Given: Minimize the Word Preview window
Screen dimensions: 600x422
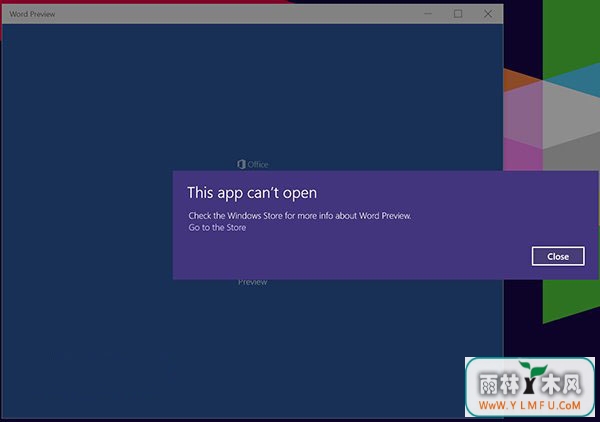Looking at the screenshot, I should (x=428, y=14).
